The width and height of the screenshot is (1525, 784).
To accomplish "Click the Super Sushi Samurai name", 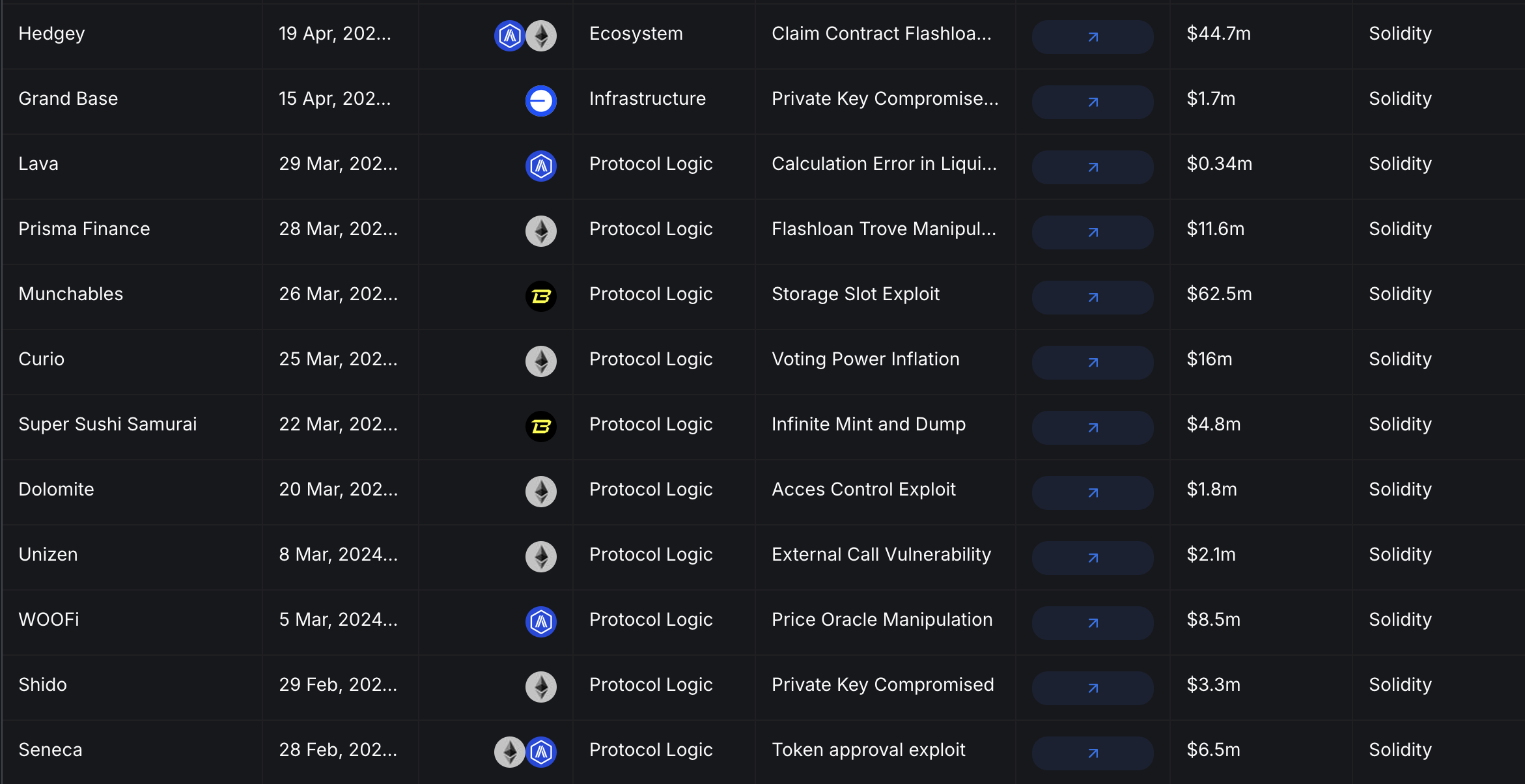I will click(x=107, y=425).
